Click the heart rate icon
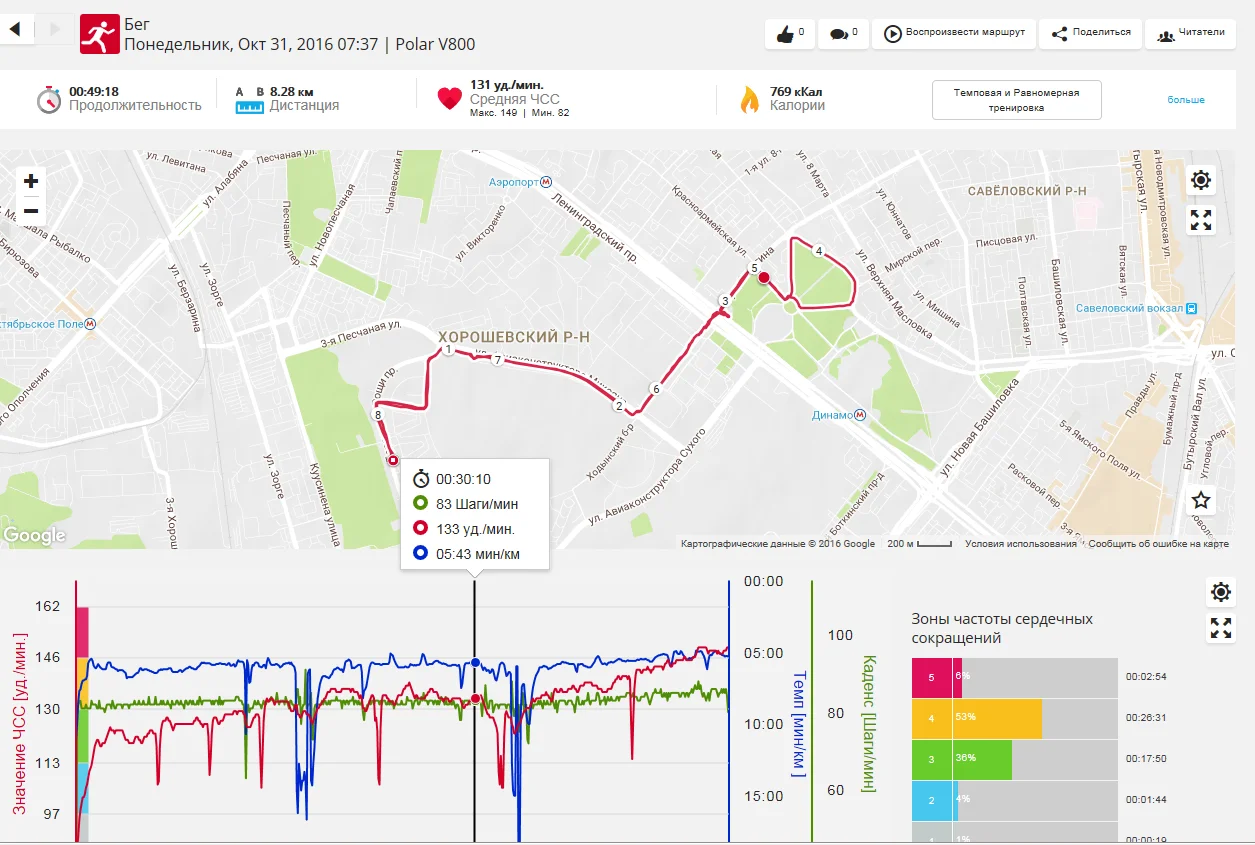1255x845 pixels. click(x=450, y=99)
